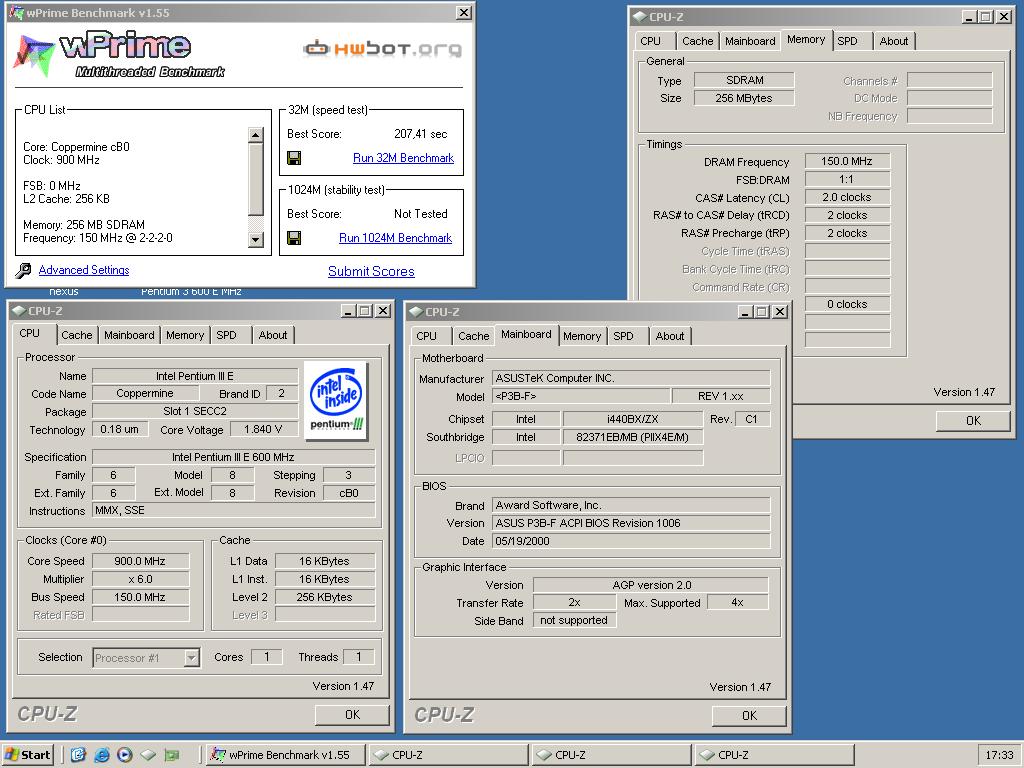This screenshot has height=768, width=1024.
Task: Click the chipset i440BX/ZX field
Action: click(633, 419)
